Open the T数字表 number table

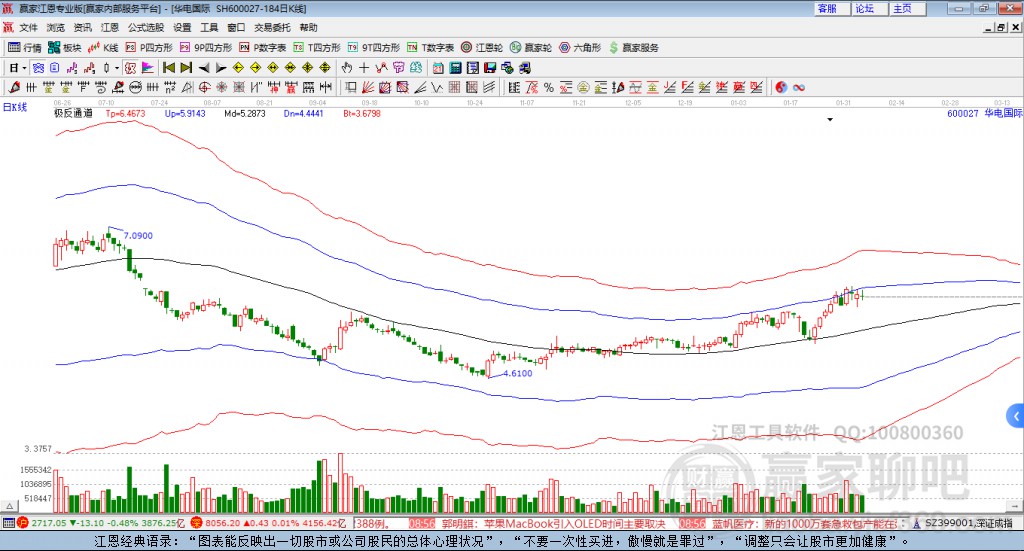431,47
